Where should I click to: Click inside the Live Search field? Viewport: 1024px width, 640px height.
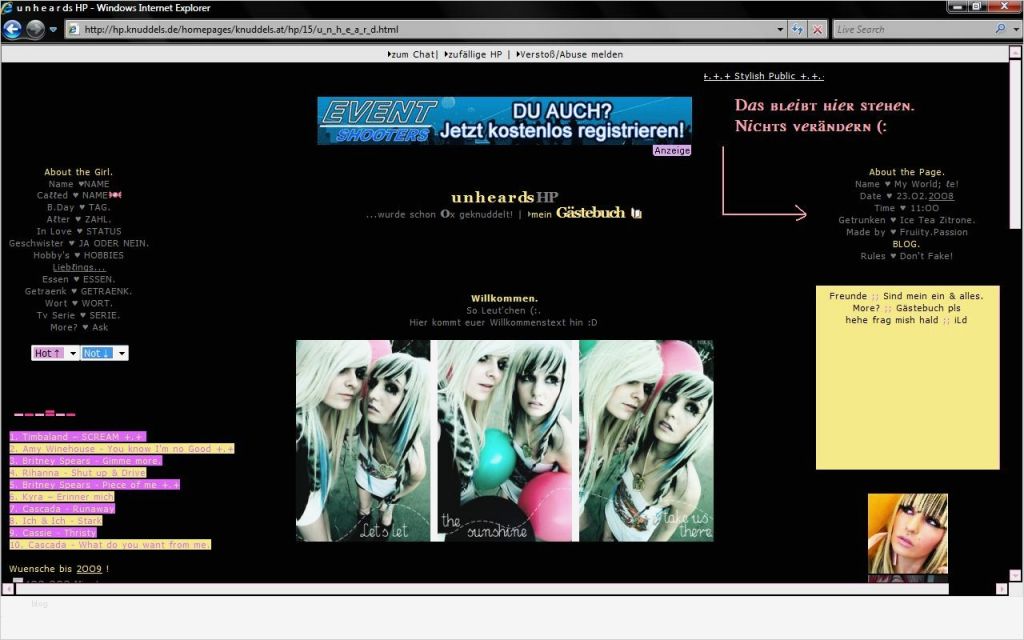(x=890, y=28)
